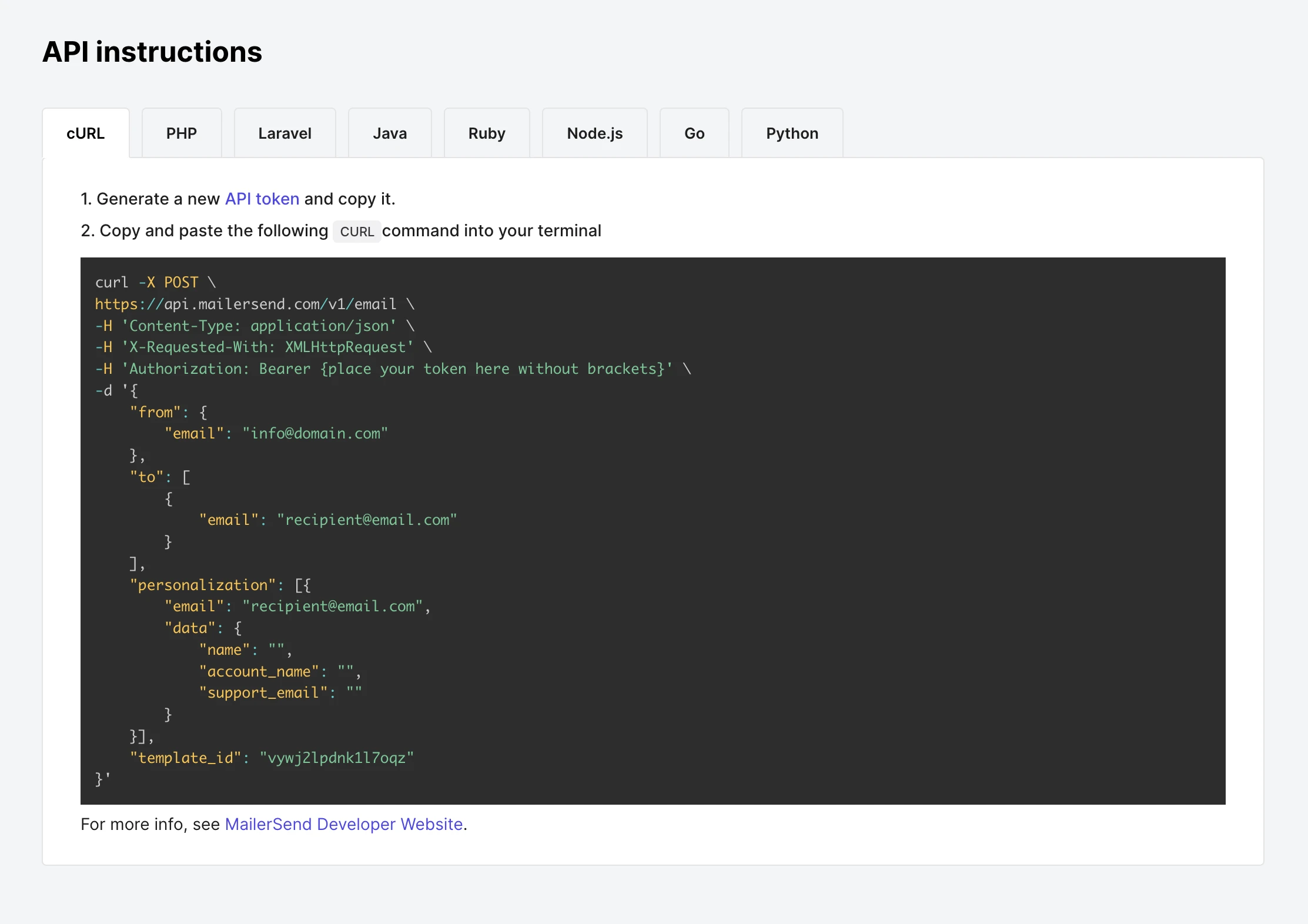Click the support_email field in code
Viewport: 1308px width, 924px height.
[x=263, y=693]
